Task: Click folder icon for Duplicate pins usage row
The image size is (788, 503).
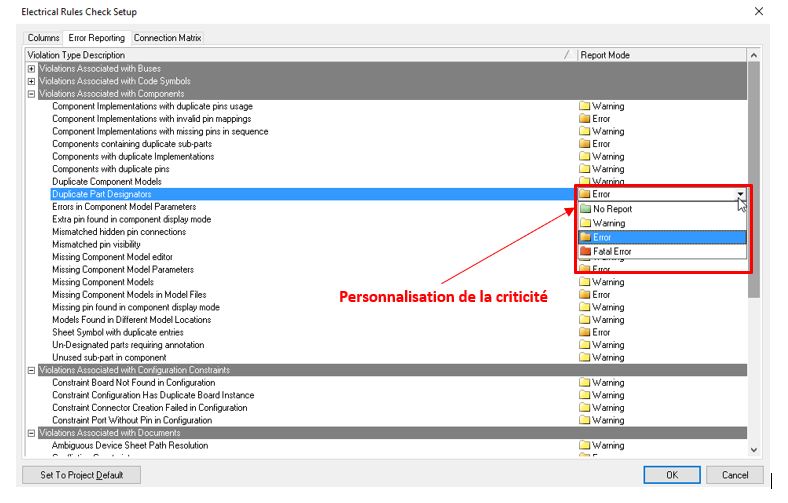Action: tap(585, 106)
